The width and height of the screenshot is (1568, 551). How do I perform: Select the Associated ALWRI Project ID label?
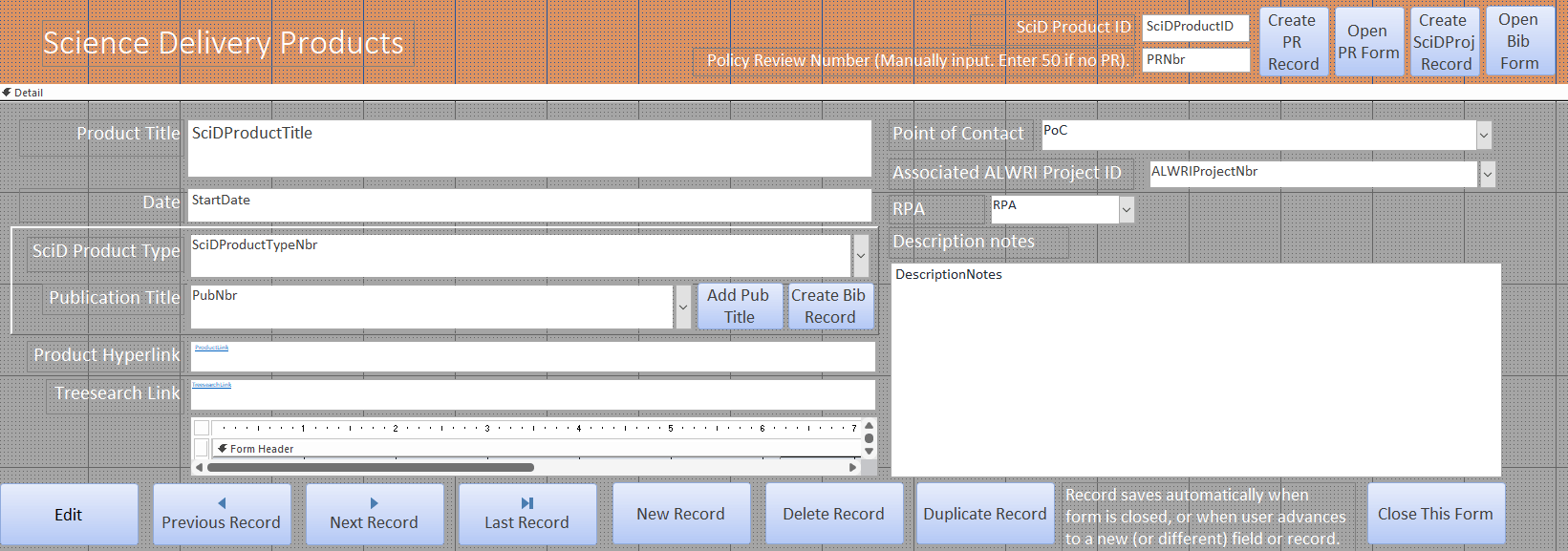[1011, 173]
